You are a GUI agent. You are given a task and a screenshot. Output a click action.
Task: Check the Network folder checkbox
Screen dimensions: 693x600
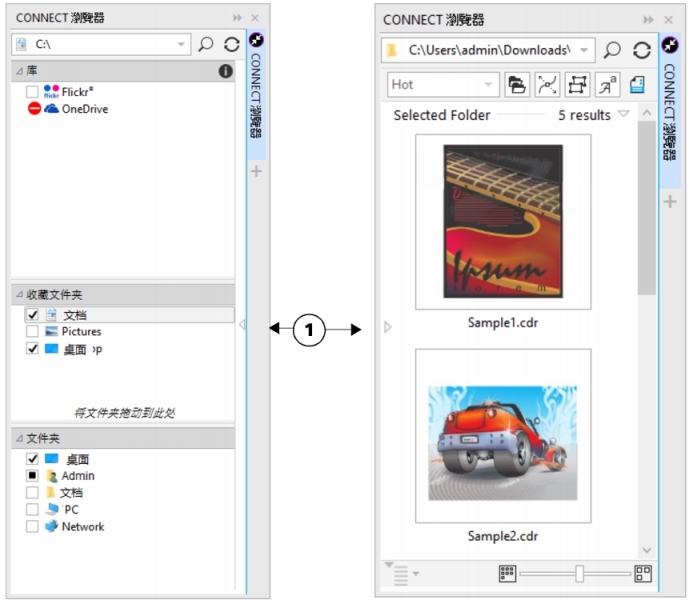pyautogui.click(x=32, y=526)
